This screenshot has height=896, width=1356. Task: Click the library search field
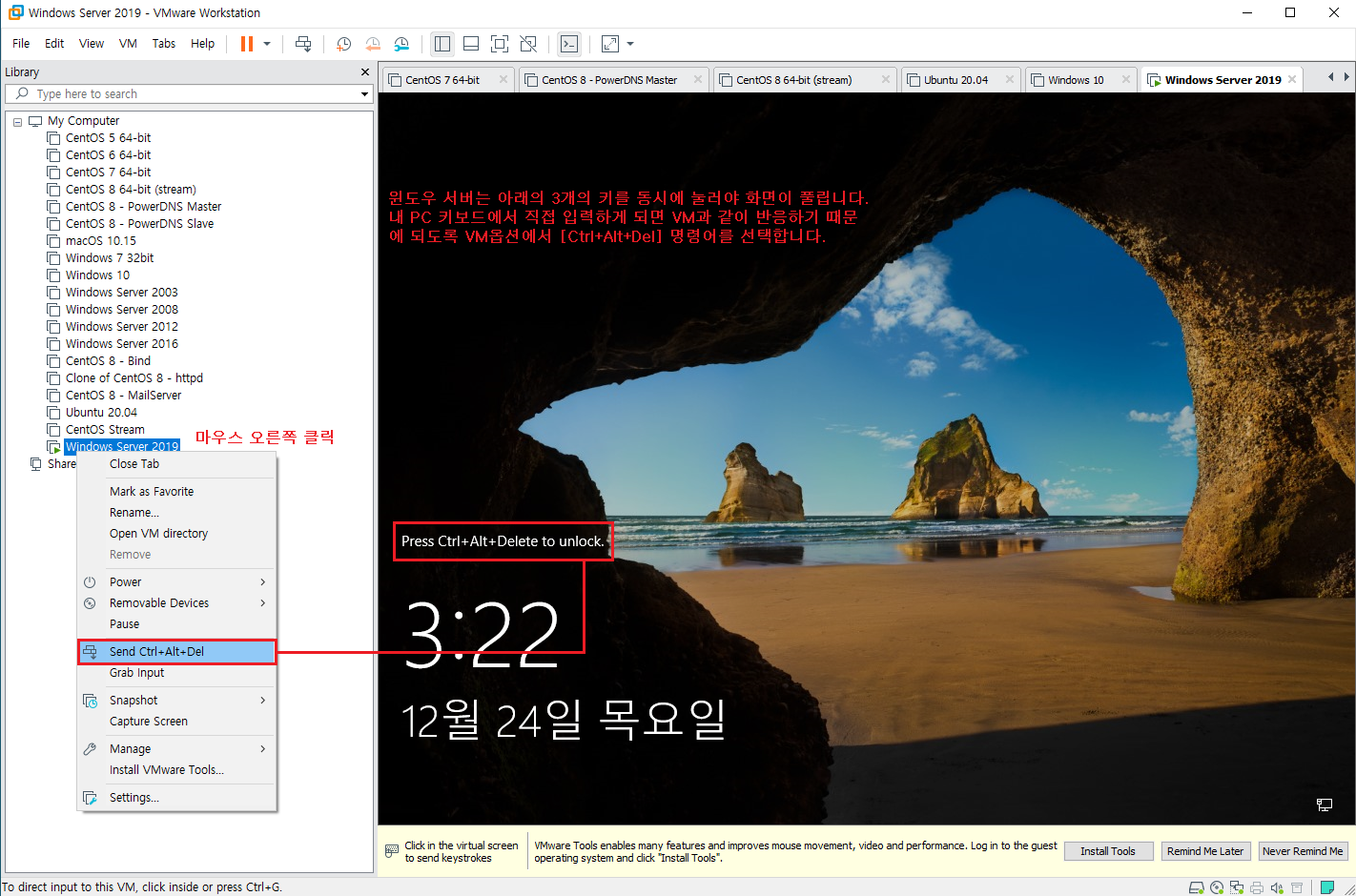click(x=189, y=93)
